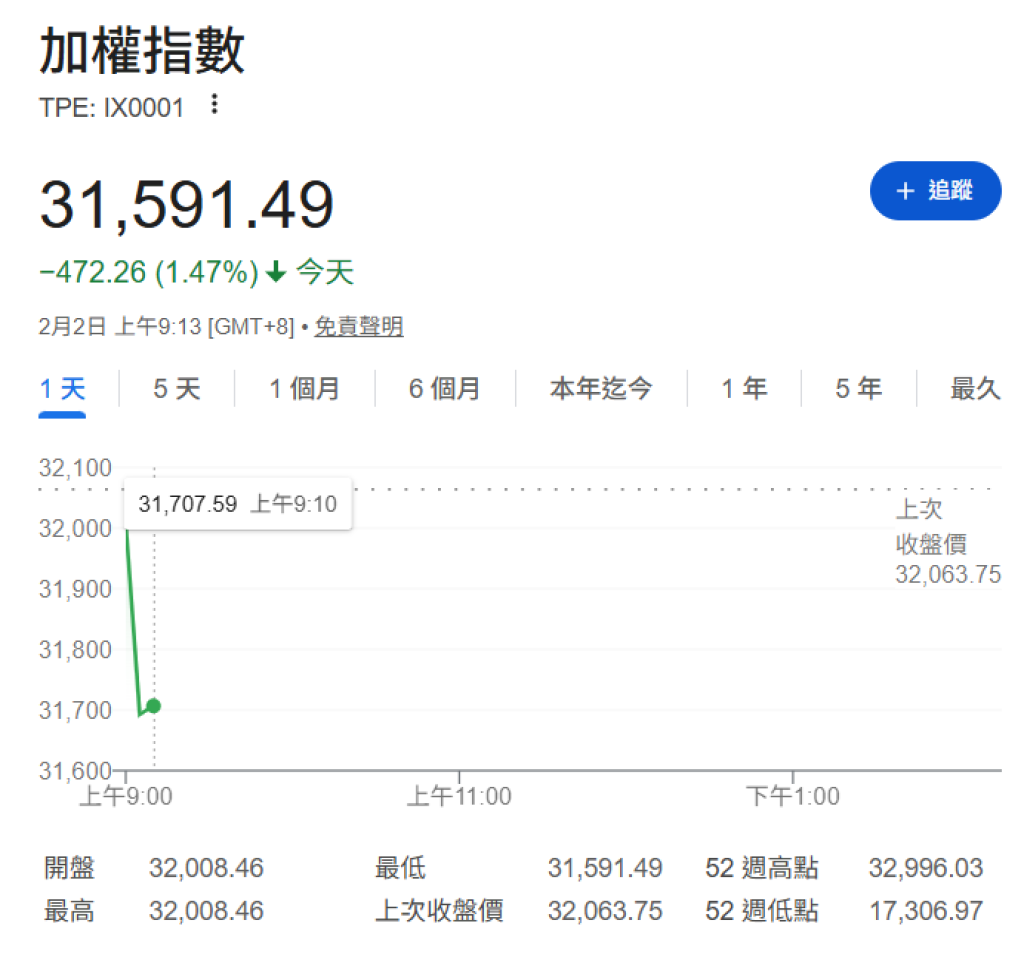Image resolution: width=1024 pixels, height=957 pixels.
Task: Follow the index with the 追蹤 button
Action: pyautogui.click(x=935, y=191)
